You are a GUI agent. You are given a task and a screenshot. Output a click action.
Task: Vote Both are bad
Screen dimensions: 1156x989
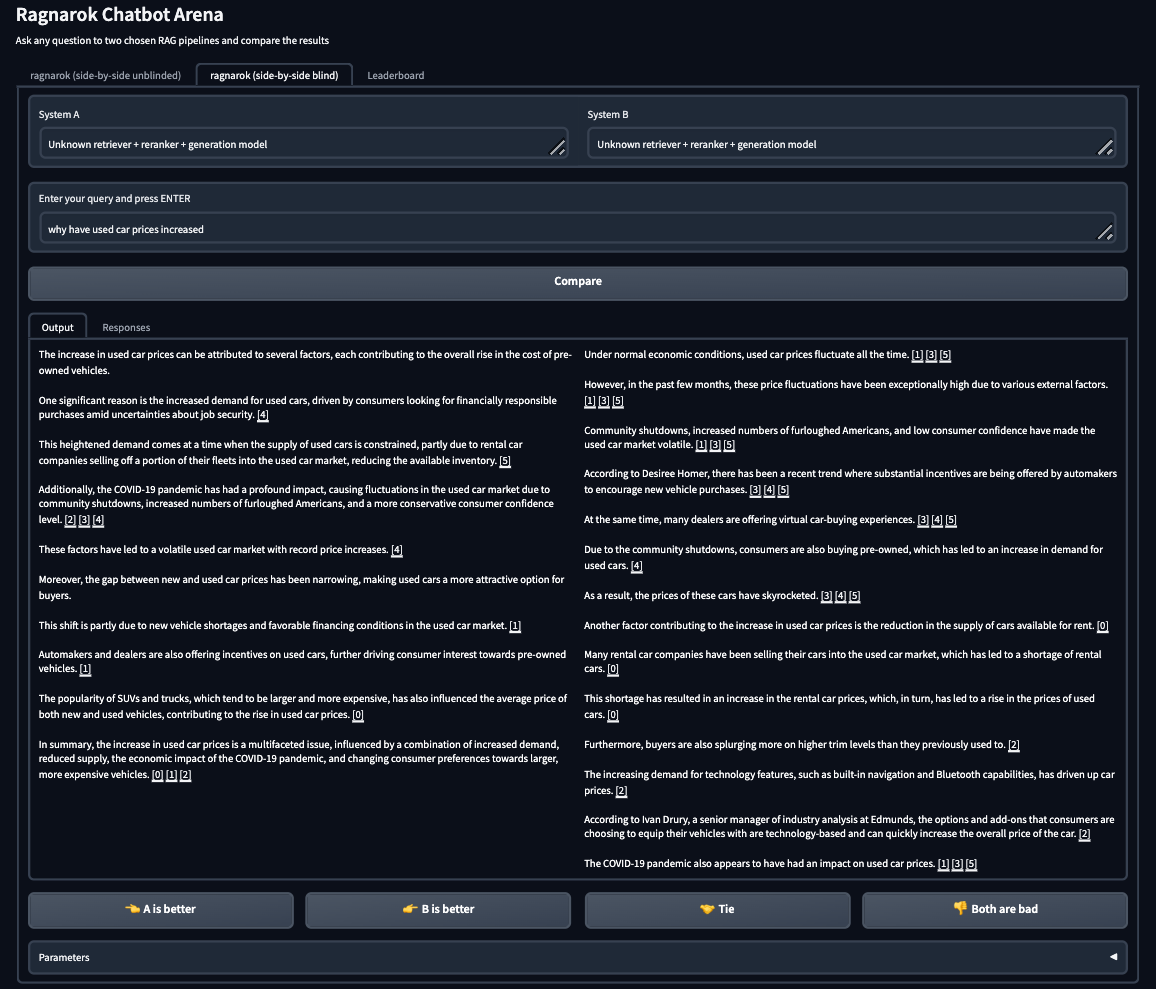click(994, 910)
